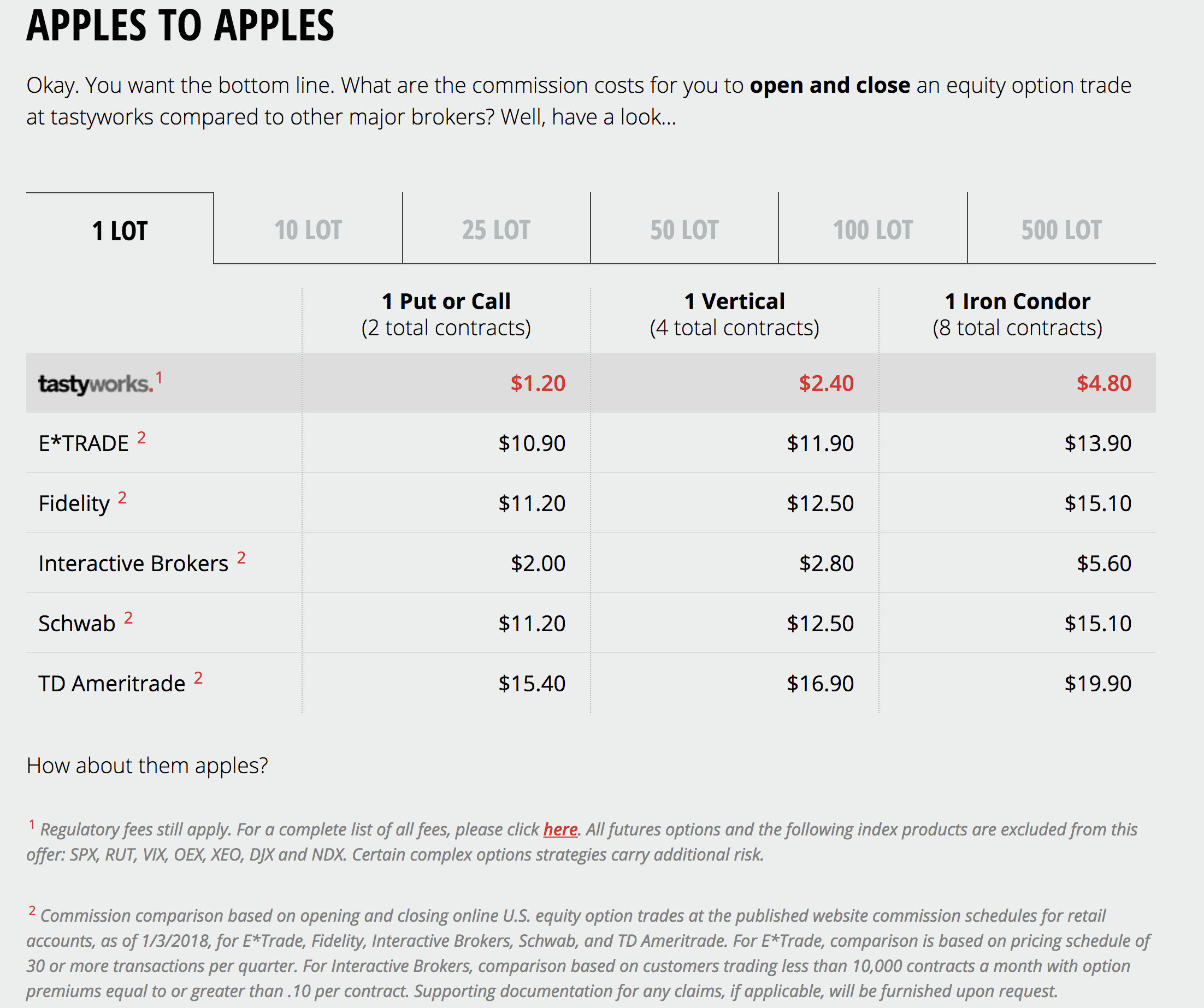
Task: Click the tastyworks logo in table
Action: click(96, 384)
